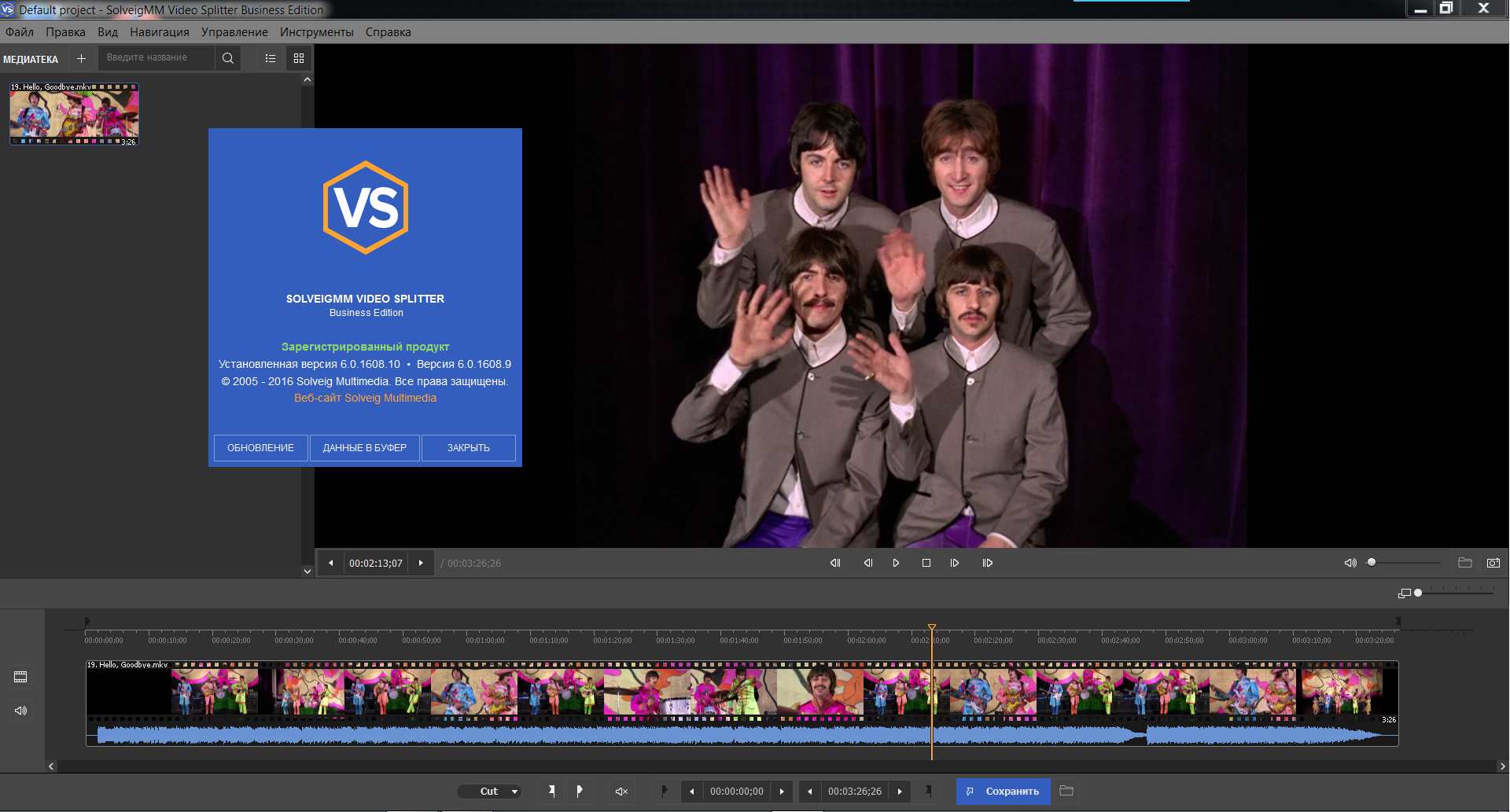Viewport: 1510px width, 812px height.
Task: Click the ЗАКРЫТЬ button in About dialog
Action: [468, 448]
